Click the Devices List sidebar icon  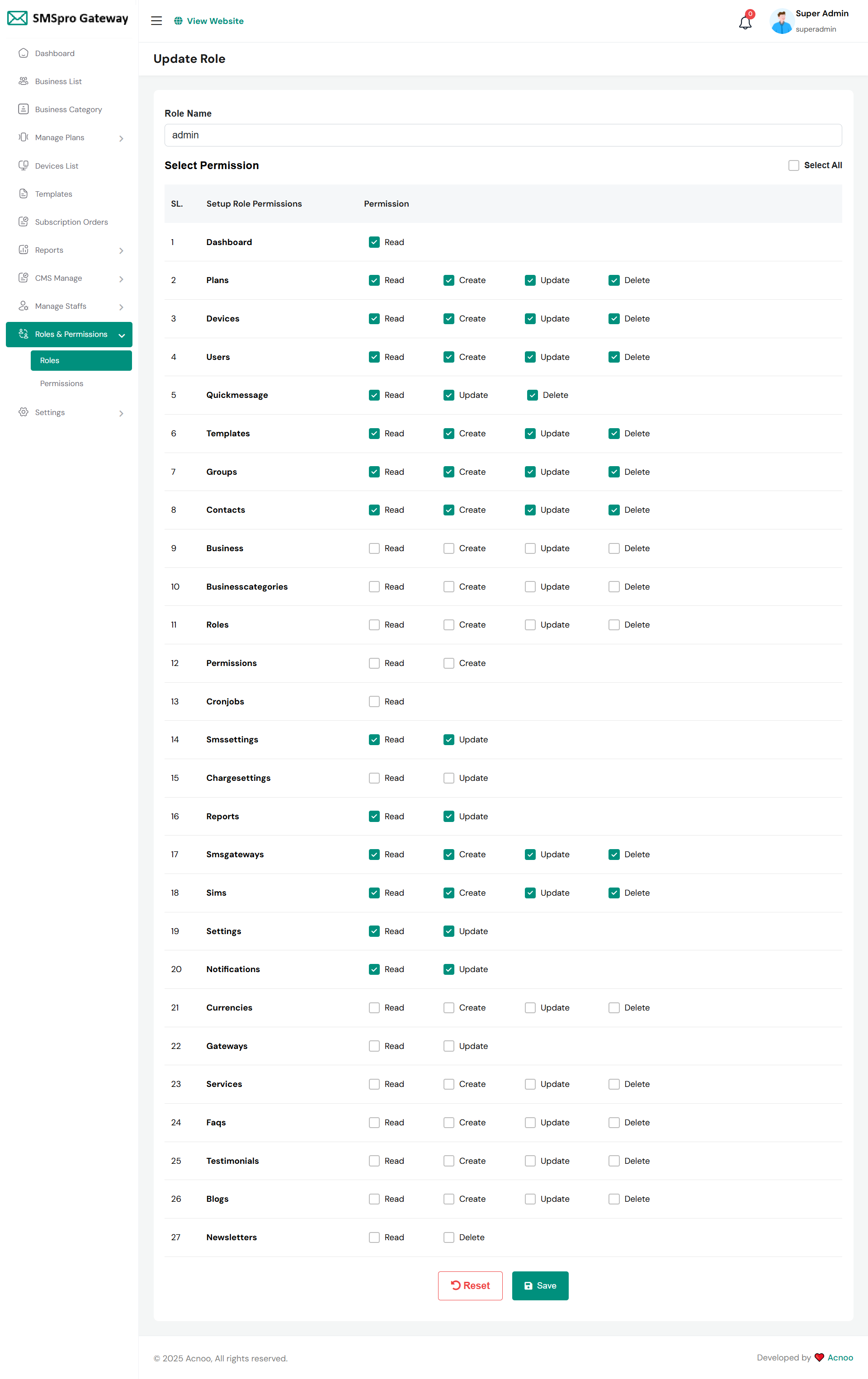(24, 166)
